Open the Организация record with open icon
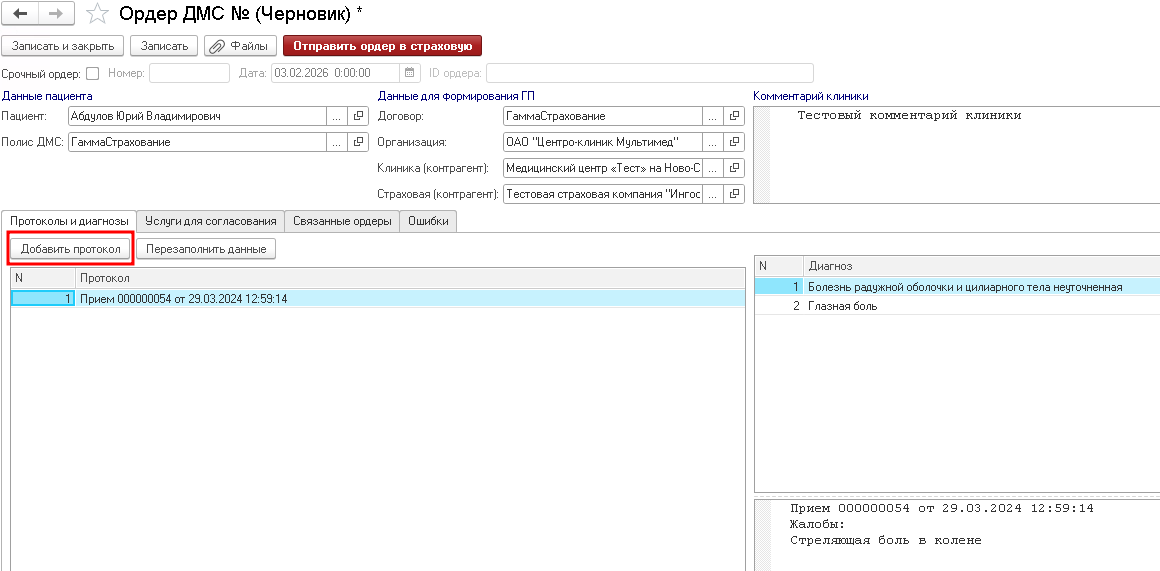 tap(735, 142)
